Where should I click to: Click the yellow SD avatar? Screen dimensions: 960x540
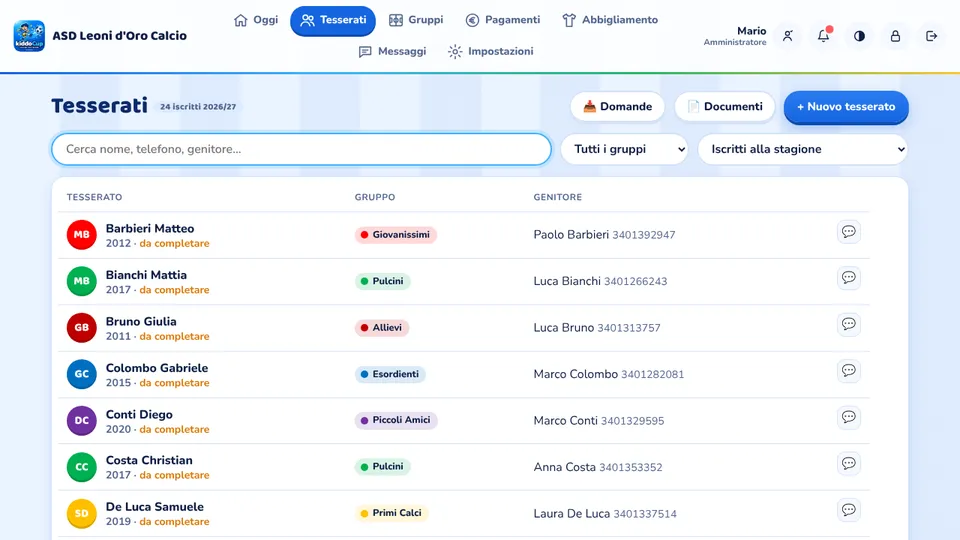pyautogui.click(x=81, y=513)
